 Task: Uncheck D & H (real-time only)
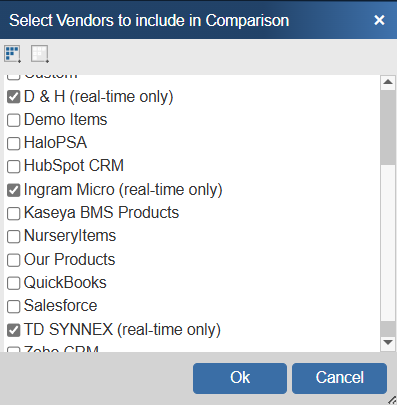(x=14, y=97)
